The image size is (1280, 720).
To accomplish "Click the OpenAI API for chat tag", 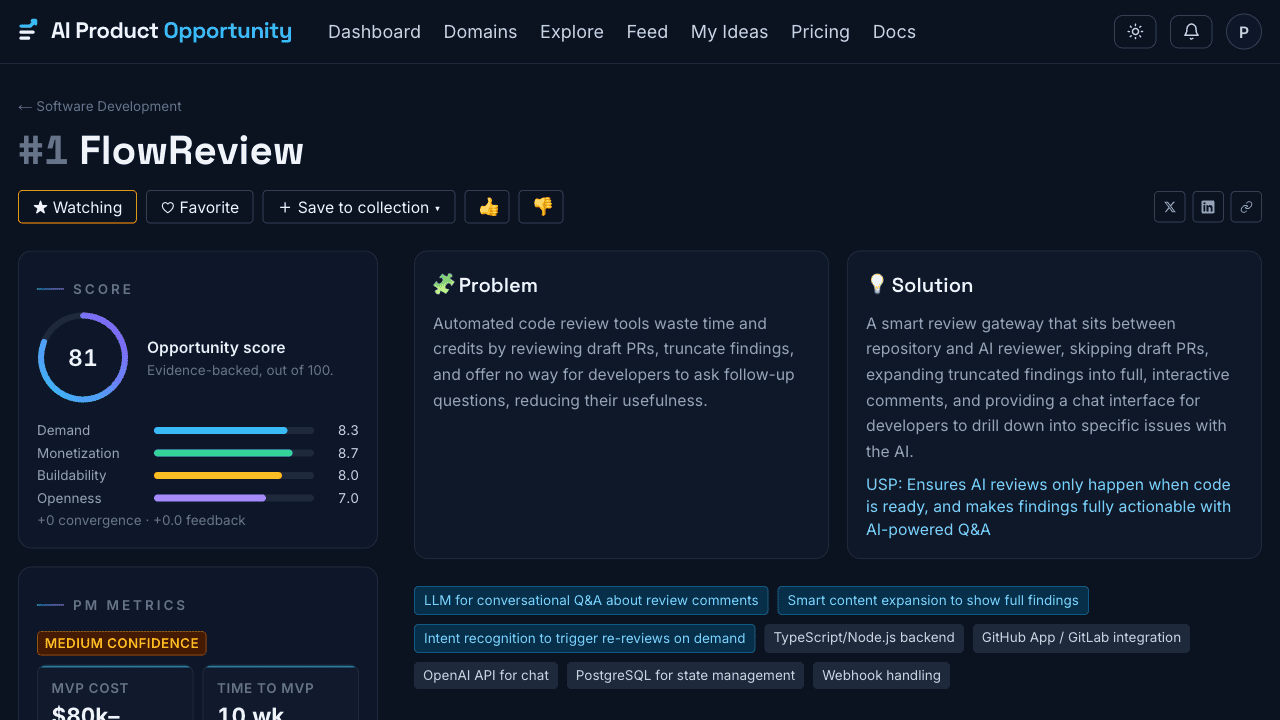I will 486,676.
